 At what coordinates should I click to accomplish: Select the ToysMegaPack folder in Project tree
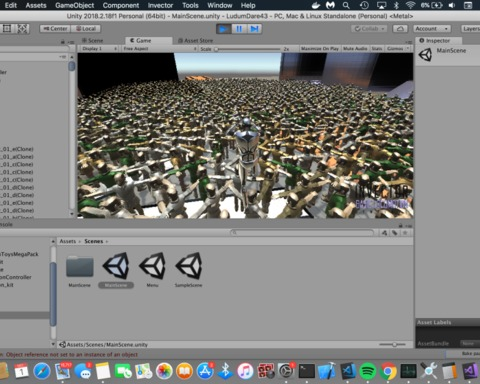19,254
